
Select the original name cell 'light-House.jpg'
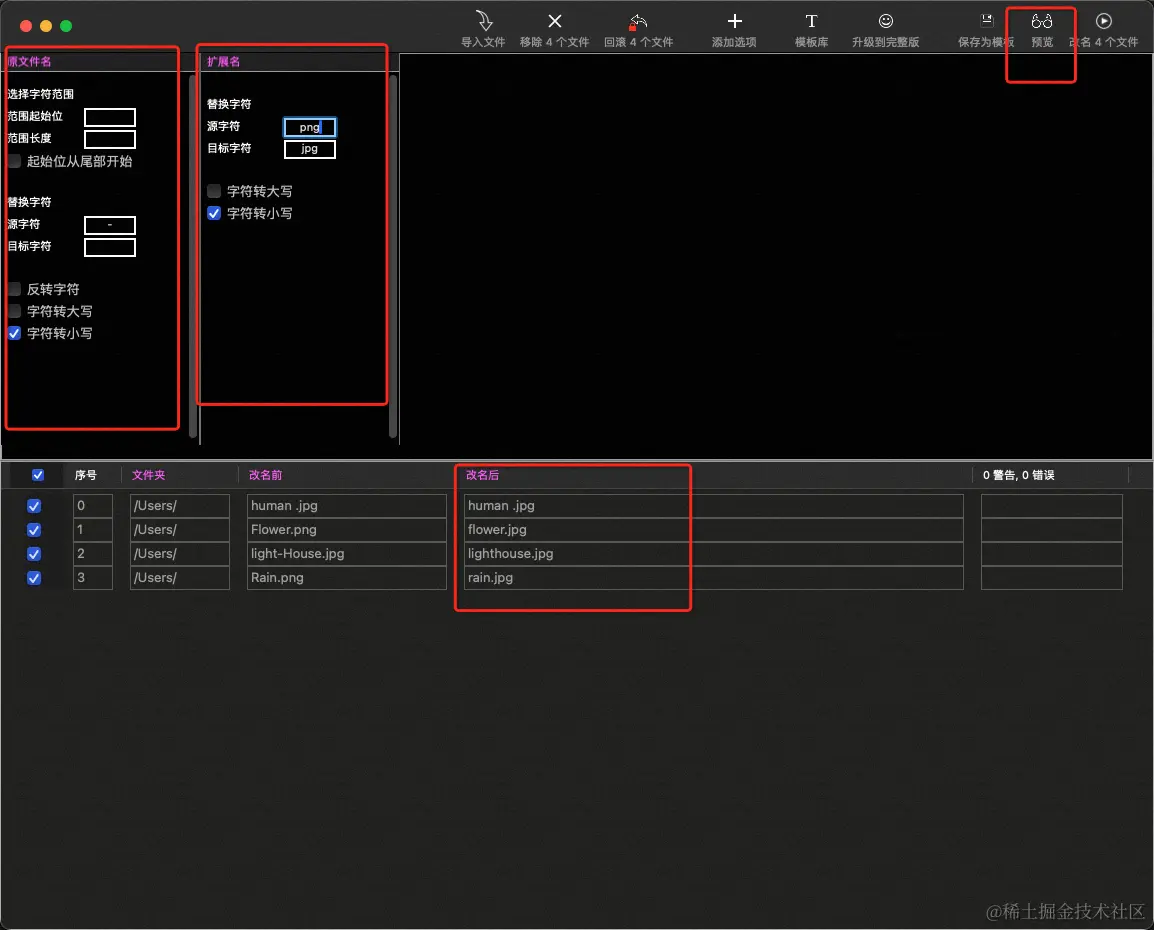[347, 553]
